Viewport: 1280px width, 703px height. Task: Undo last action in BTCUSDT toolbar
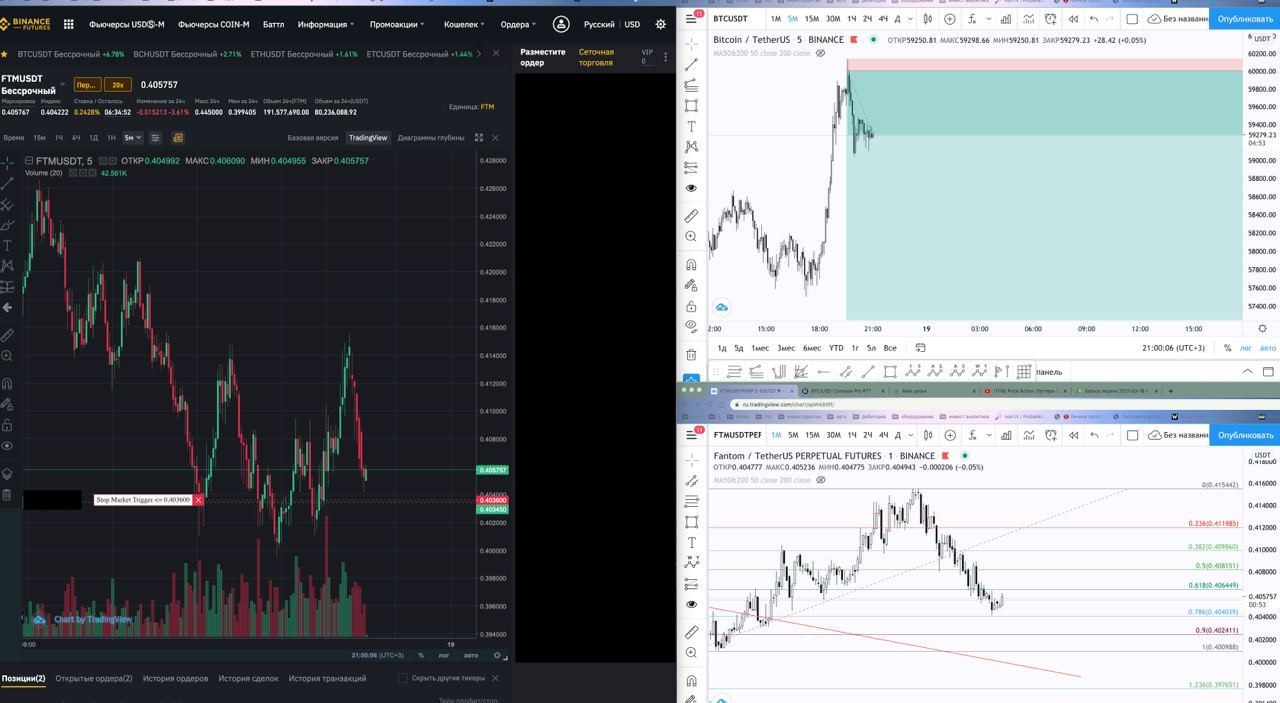(x=1094, y=18)
